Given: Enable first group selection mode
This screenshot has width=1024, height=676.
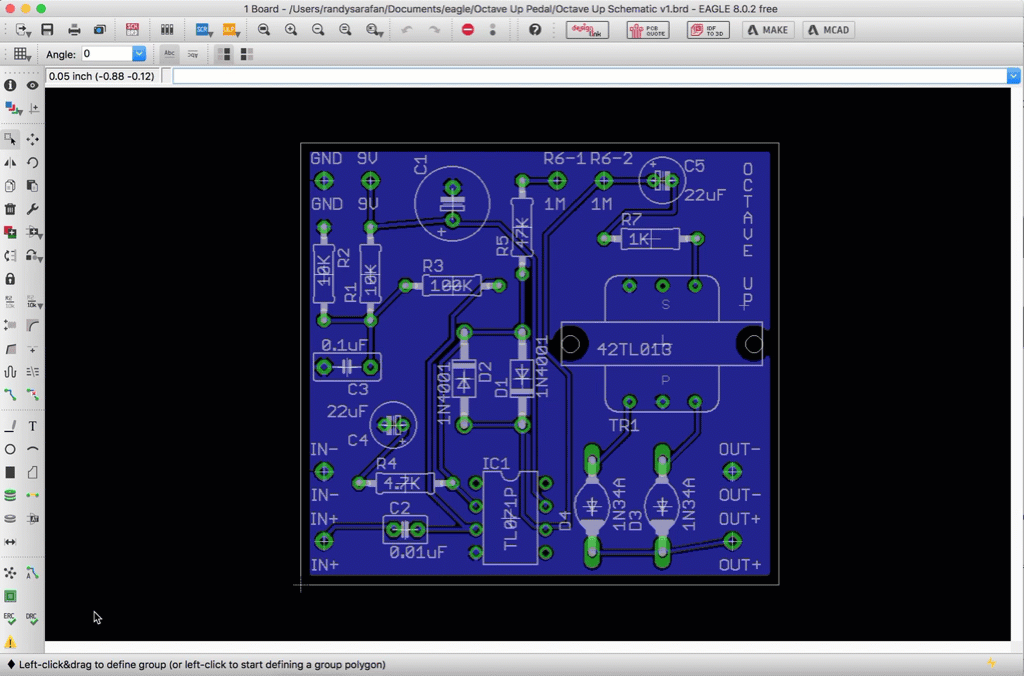Looking at the screenshot, I should 224,54.
